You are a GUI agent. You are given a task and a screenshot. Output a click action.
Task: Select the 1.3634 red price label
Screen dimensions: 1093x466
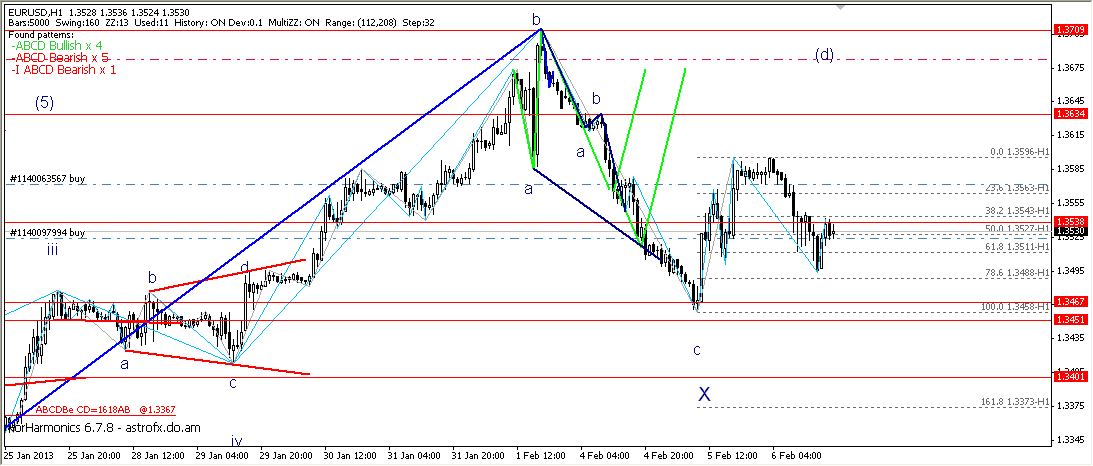1070,114
